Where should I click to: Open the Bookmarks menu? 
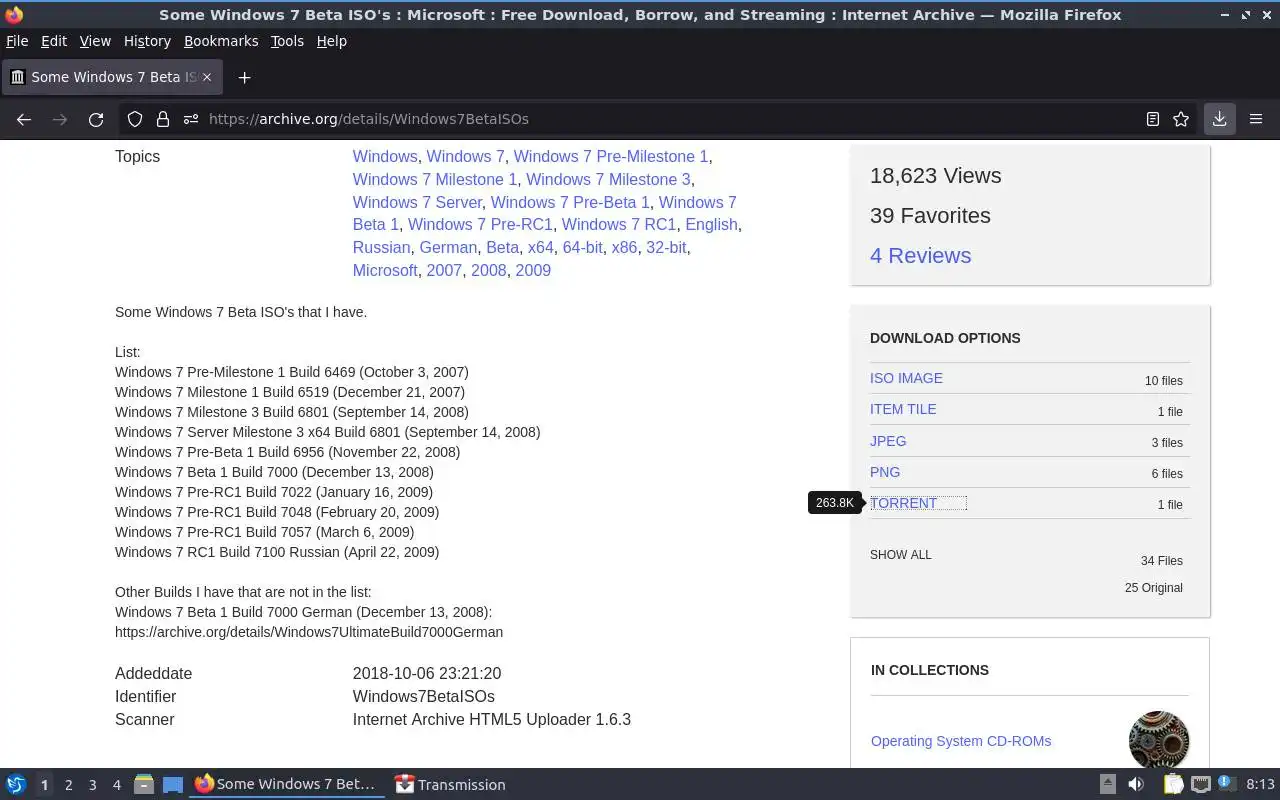coord(221,41)
